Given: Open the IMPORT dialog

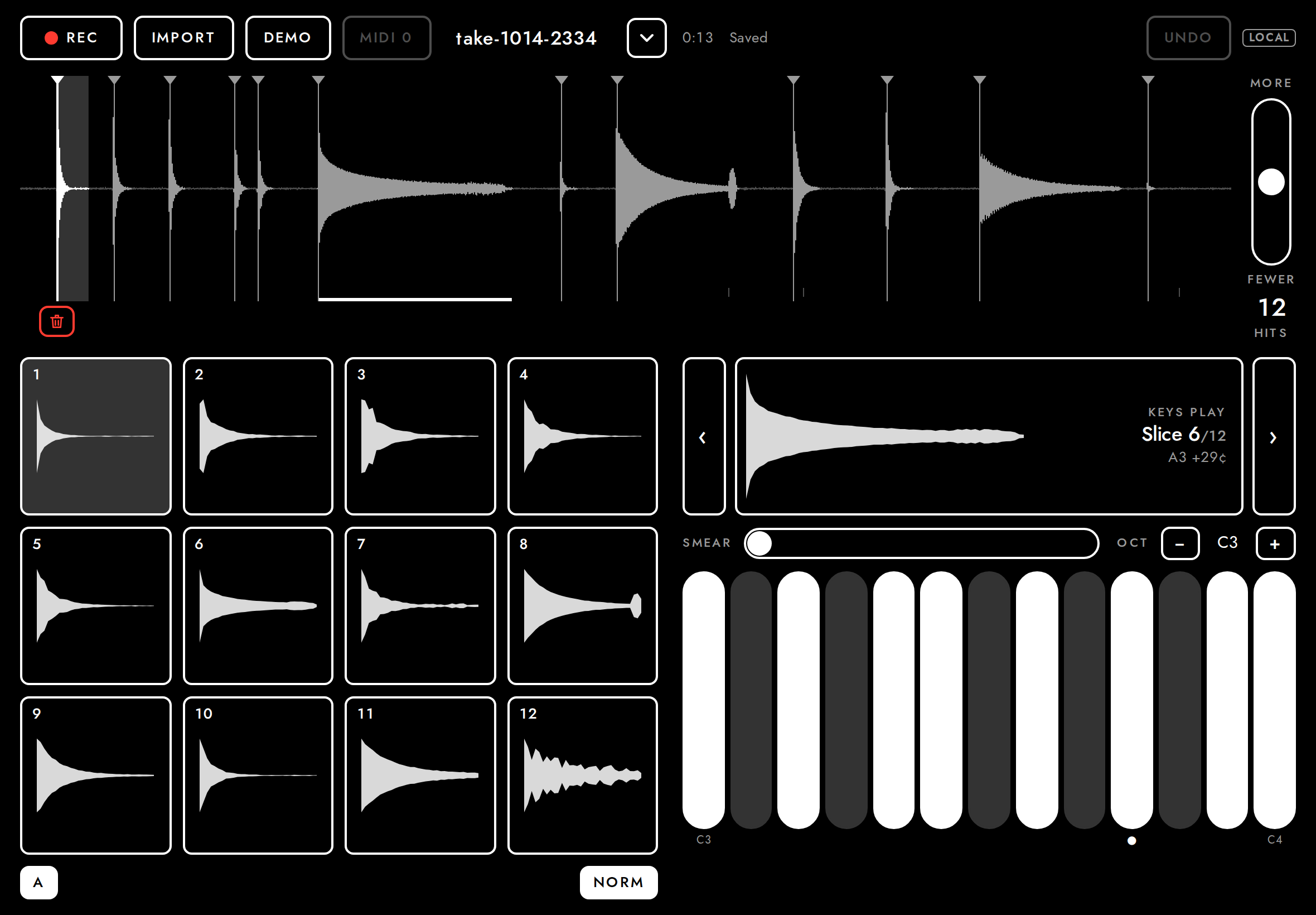Looking at the screenshot, I should pos(183,38).
